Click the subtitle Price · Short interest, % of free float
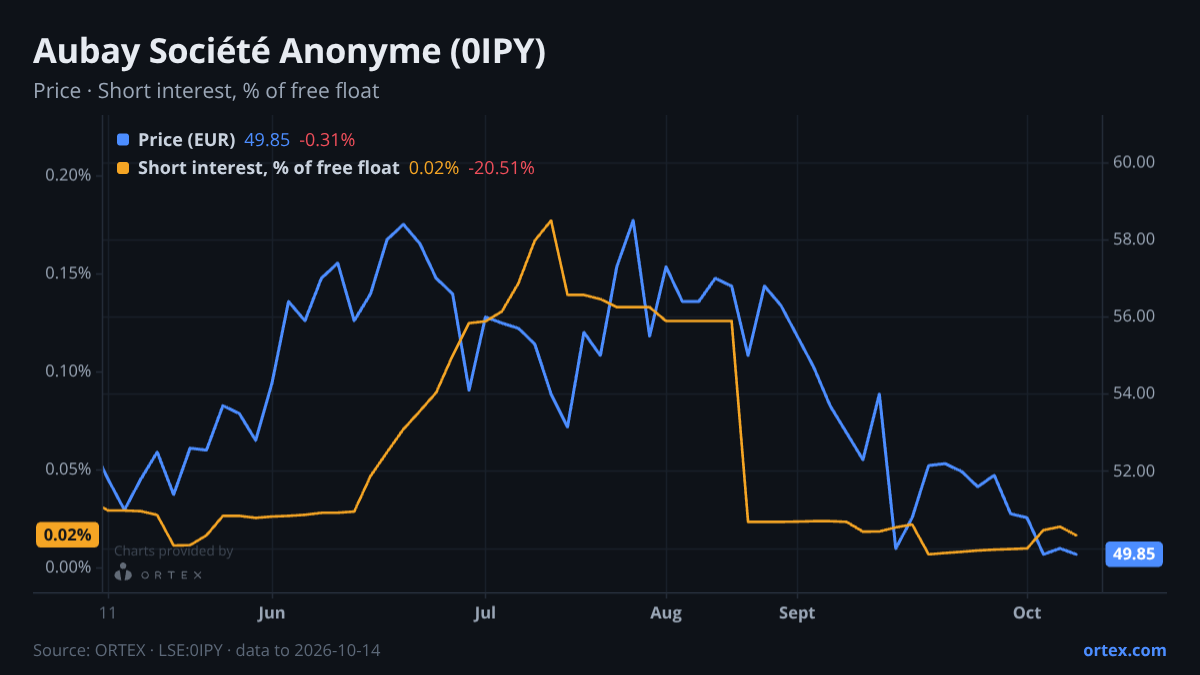The height and width of the screenshot is (675, 1200). click(206, 91)
